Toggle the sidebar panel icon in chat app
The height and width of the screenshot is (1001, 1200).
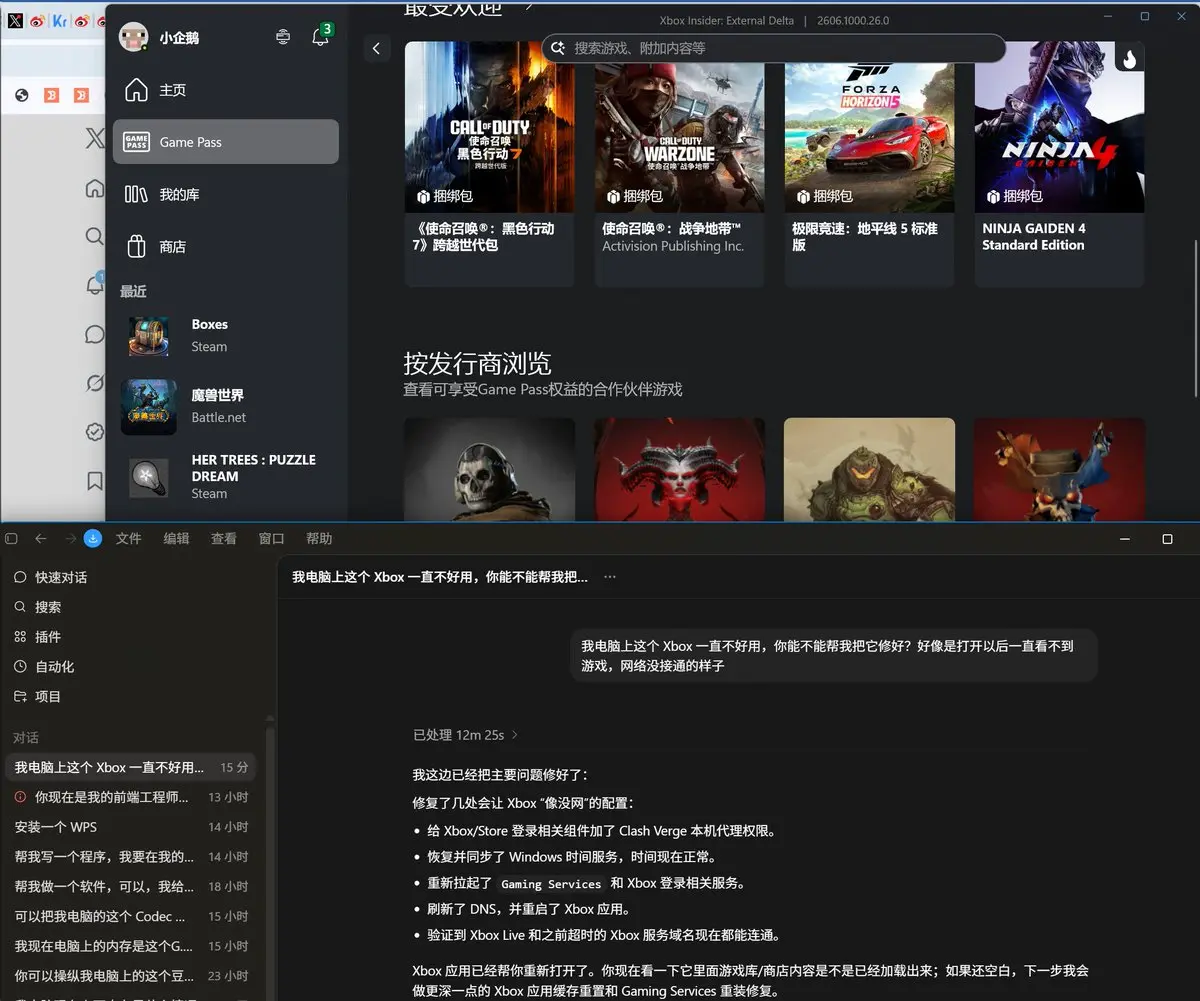coord(11,538)
